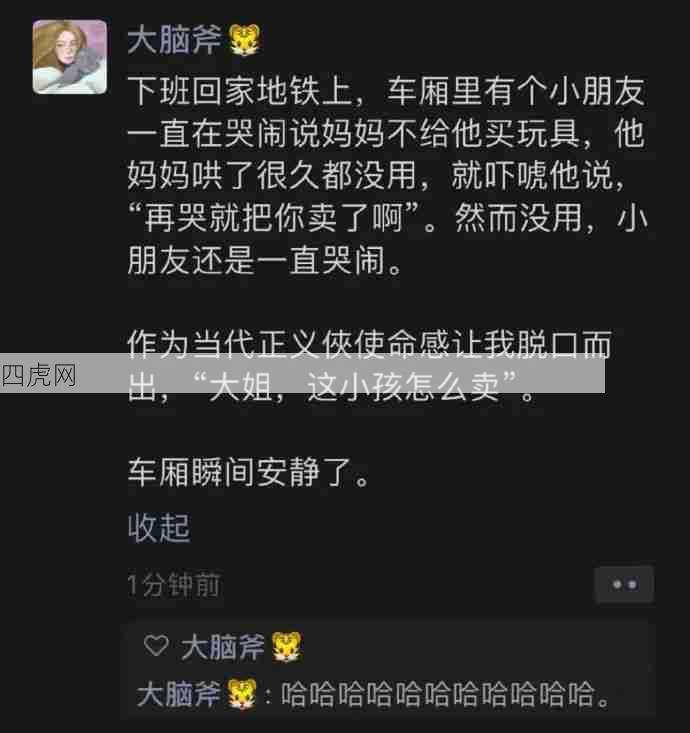
Task: Open the two-dot like/comment menu button
Action: [x=624, y=584]
